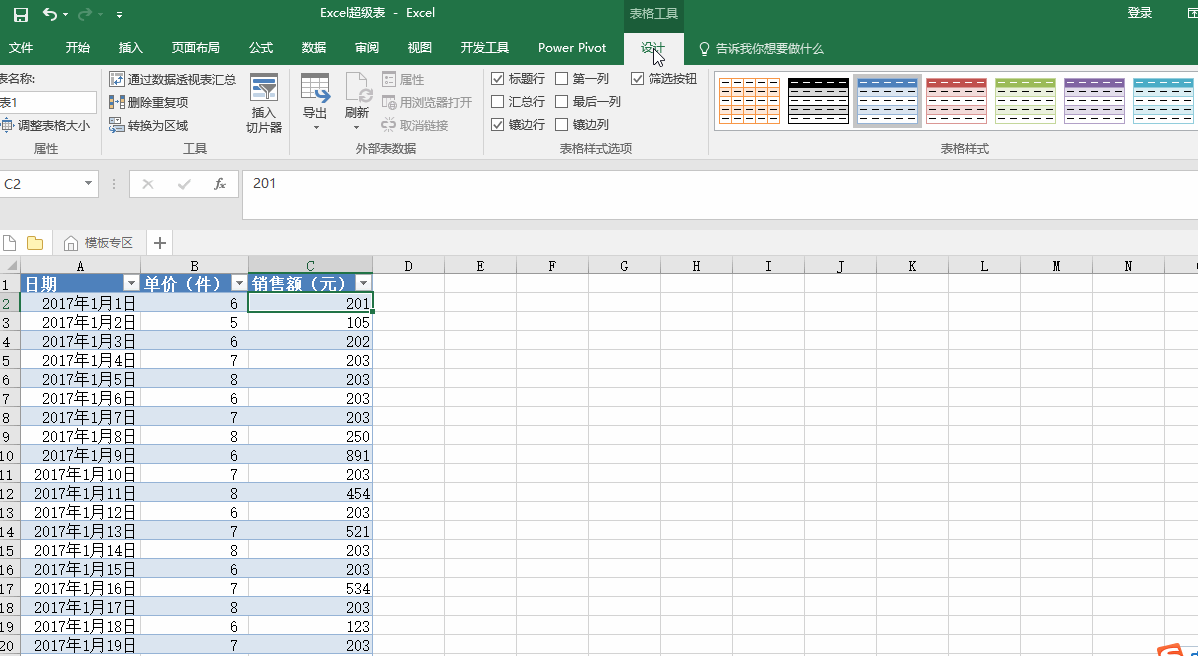Click cell with sales value 534
Screen dimensions: 1198x656
(310, 588)
